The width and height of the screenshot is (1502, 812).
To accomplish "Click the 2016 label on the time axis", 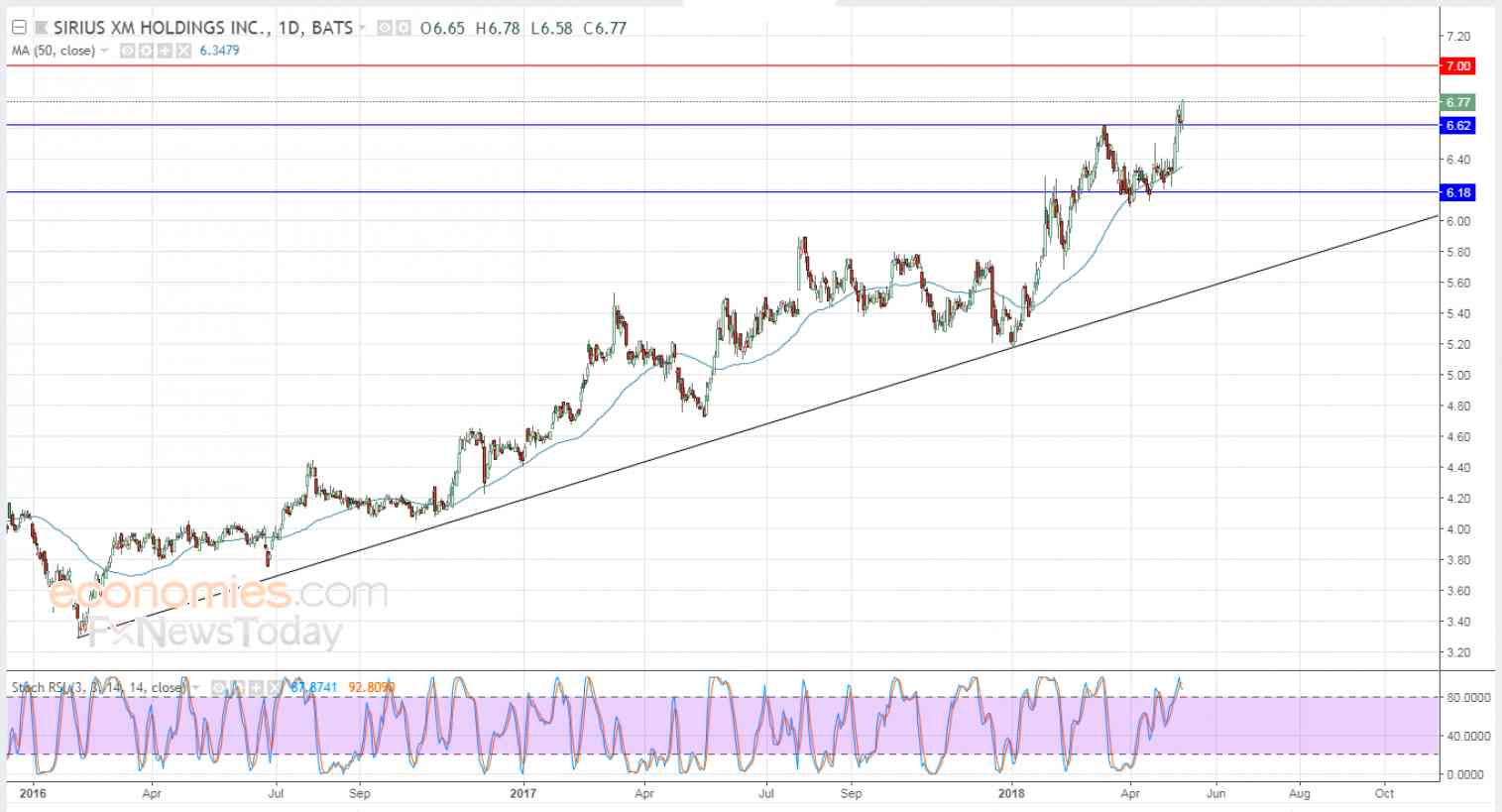I will (x=33, y=793).
